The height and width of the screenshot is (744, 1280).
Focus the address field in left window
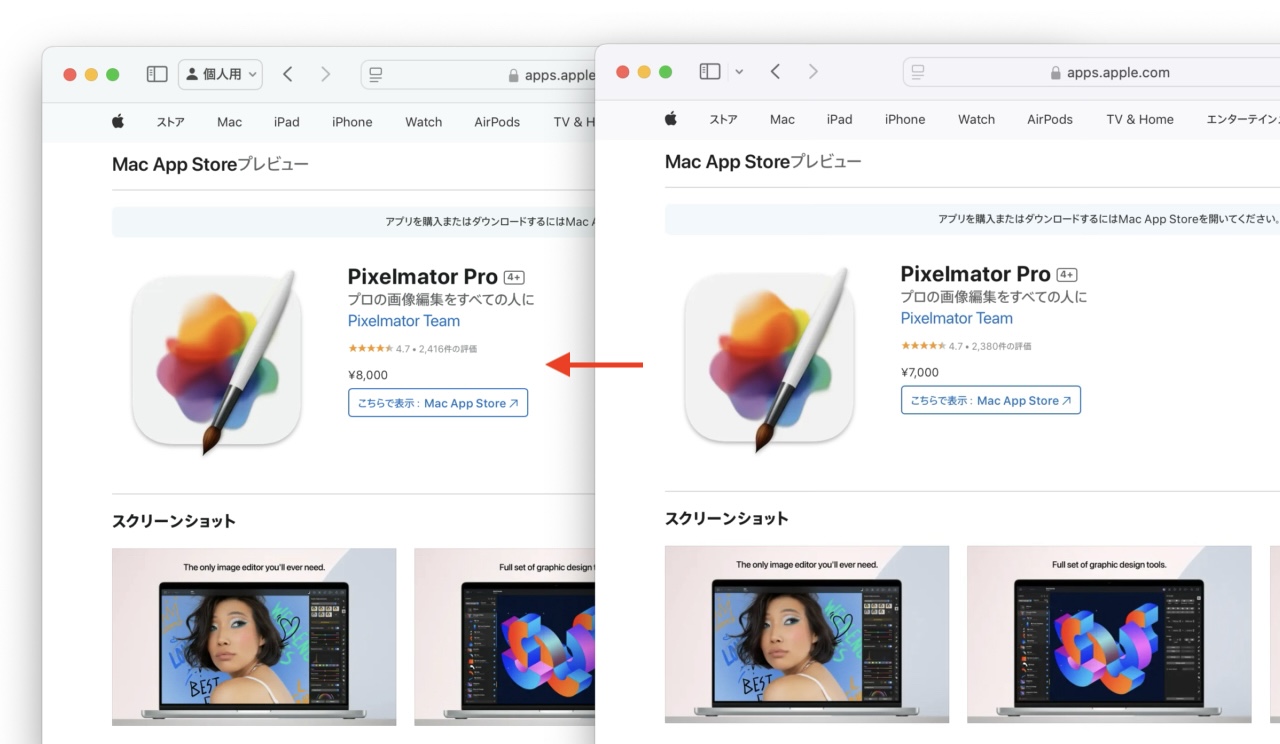point(478,74)
